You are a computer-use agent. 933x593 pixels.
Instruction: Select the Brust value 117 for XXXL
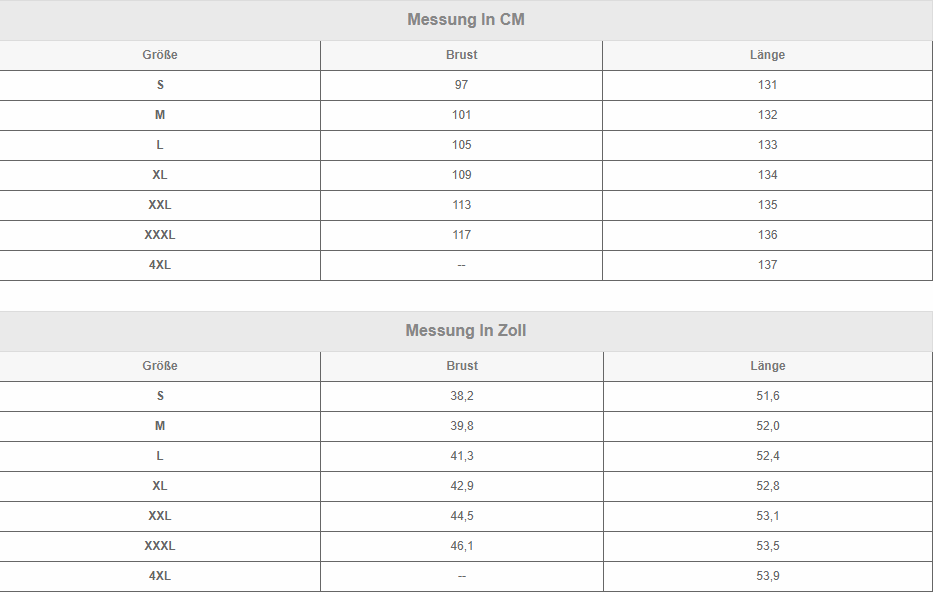[461, 235]
